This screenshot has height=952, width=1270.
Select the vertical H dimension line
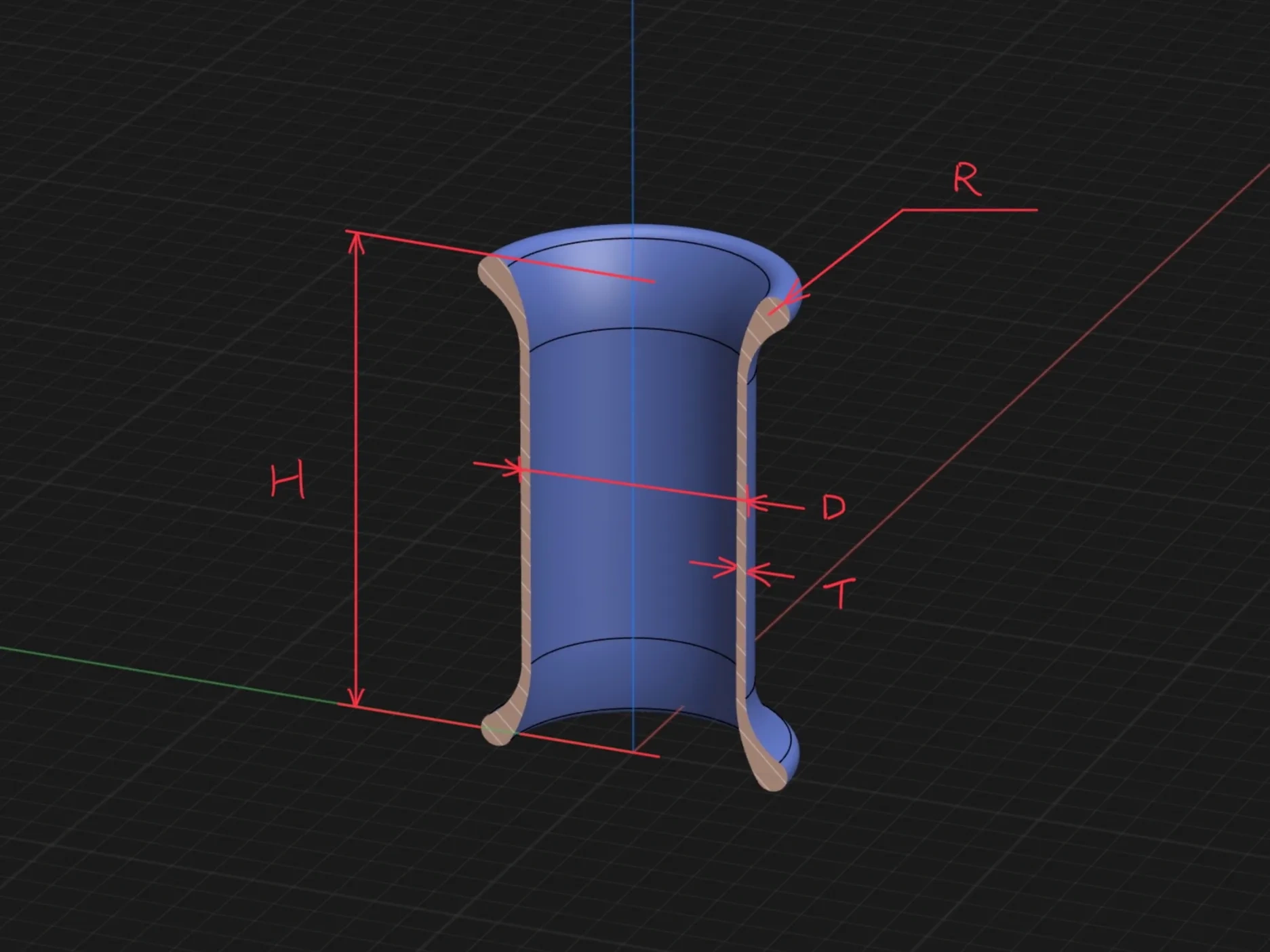click(x=356, y=475)
